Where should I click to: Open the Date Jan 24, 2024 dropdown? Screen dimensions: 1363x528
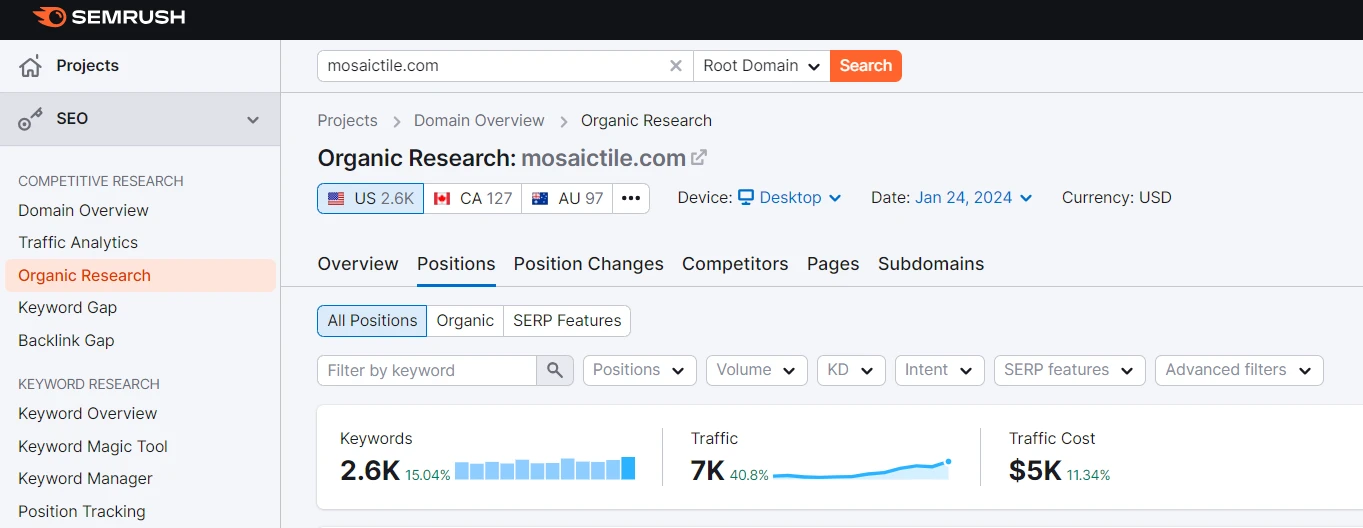point(973,198)
